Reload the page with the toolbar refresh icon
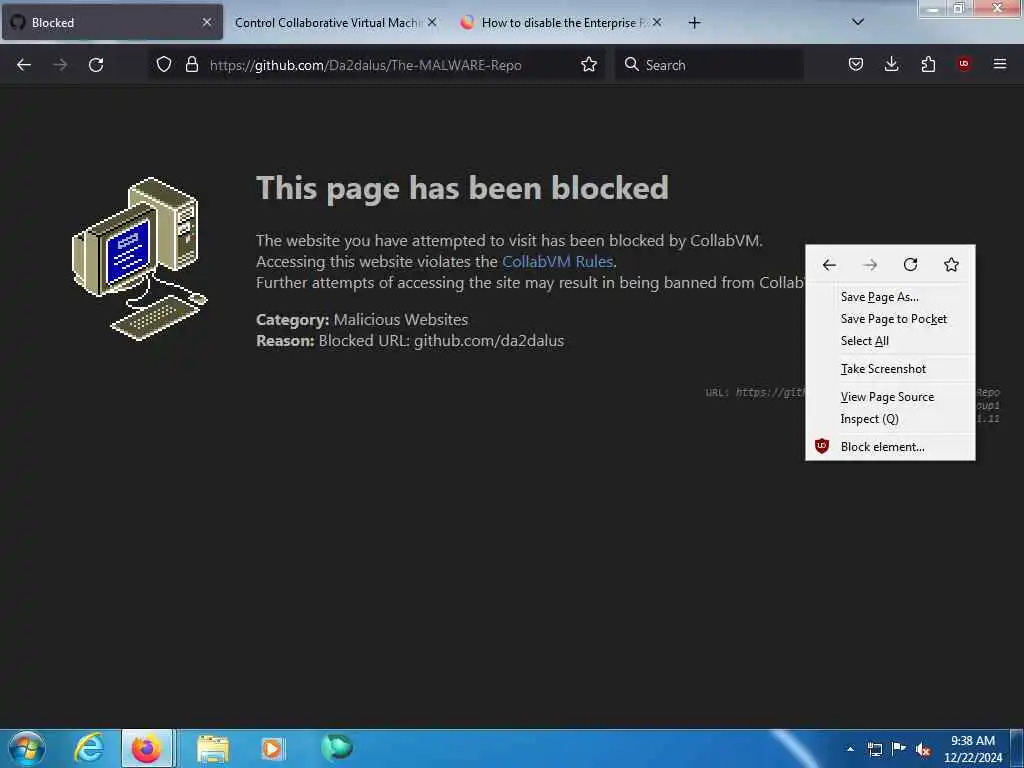This screenshot has width=1024, height=768. (96, 65)
